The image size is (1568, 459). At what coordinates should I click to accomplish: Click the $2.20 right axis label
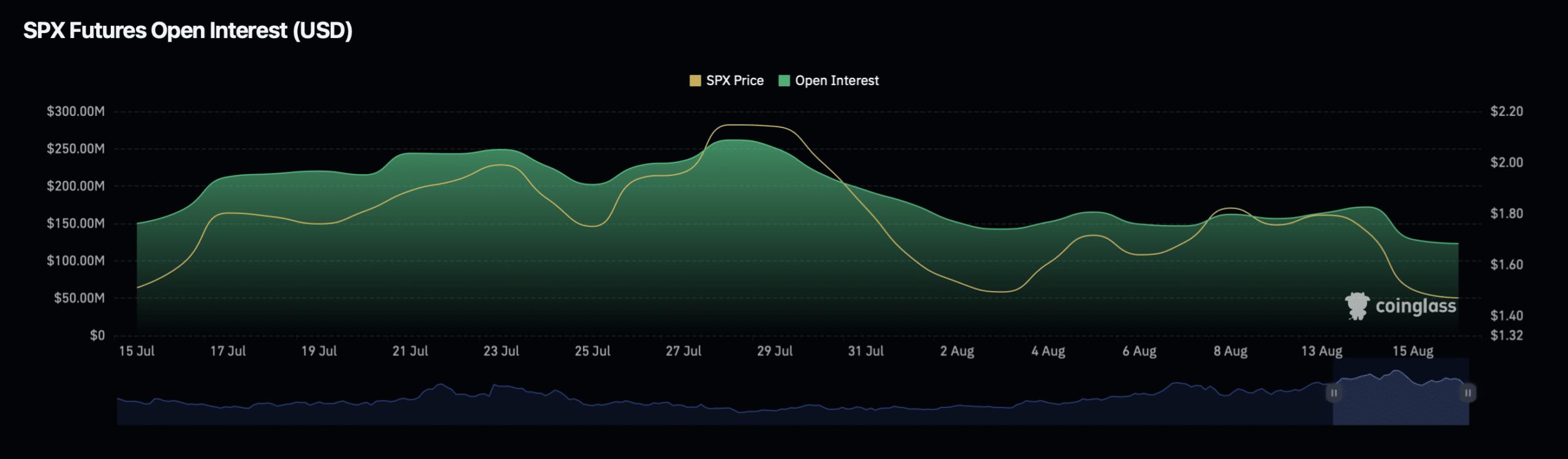[1506, 112]
